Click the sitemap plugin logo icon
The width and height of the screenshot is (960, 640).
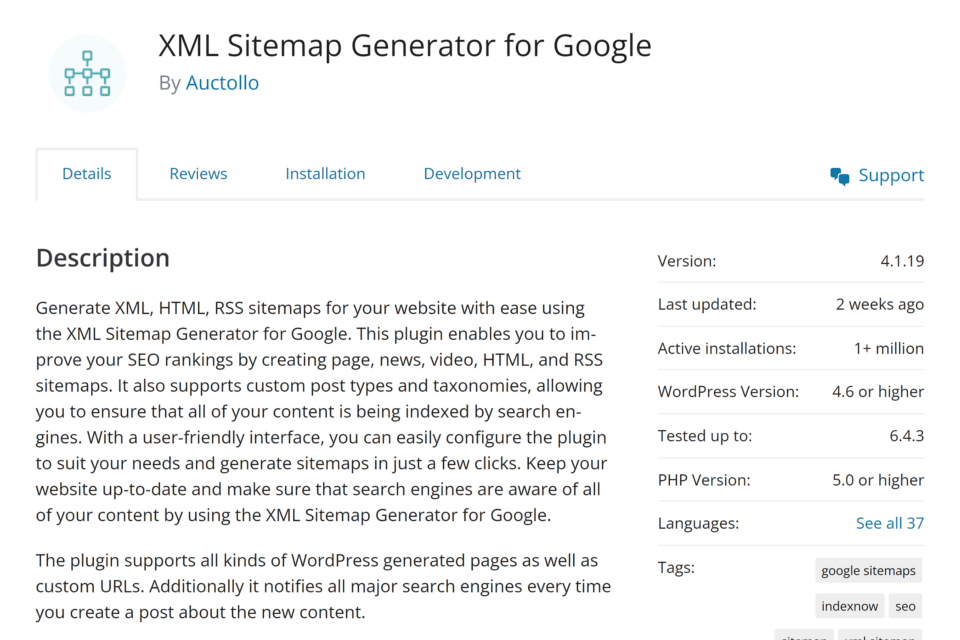pyautogui.click(x=87, y=73)
